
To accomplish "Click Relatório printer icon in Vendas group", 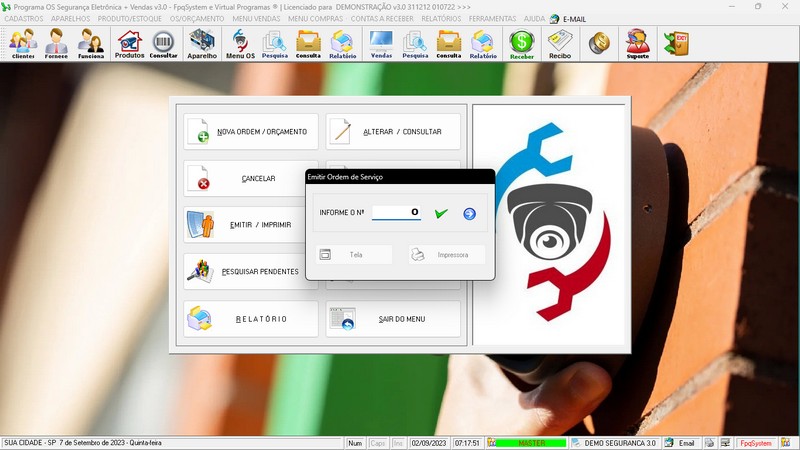I will [483, 44].
